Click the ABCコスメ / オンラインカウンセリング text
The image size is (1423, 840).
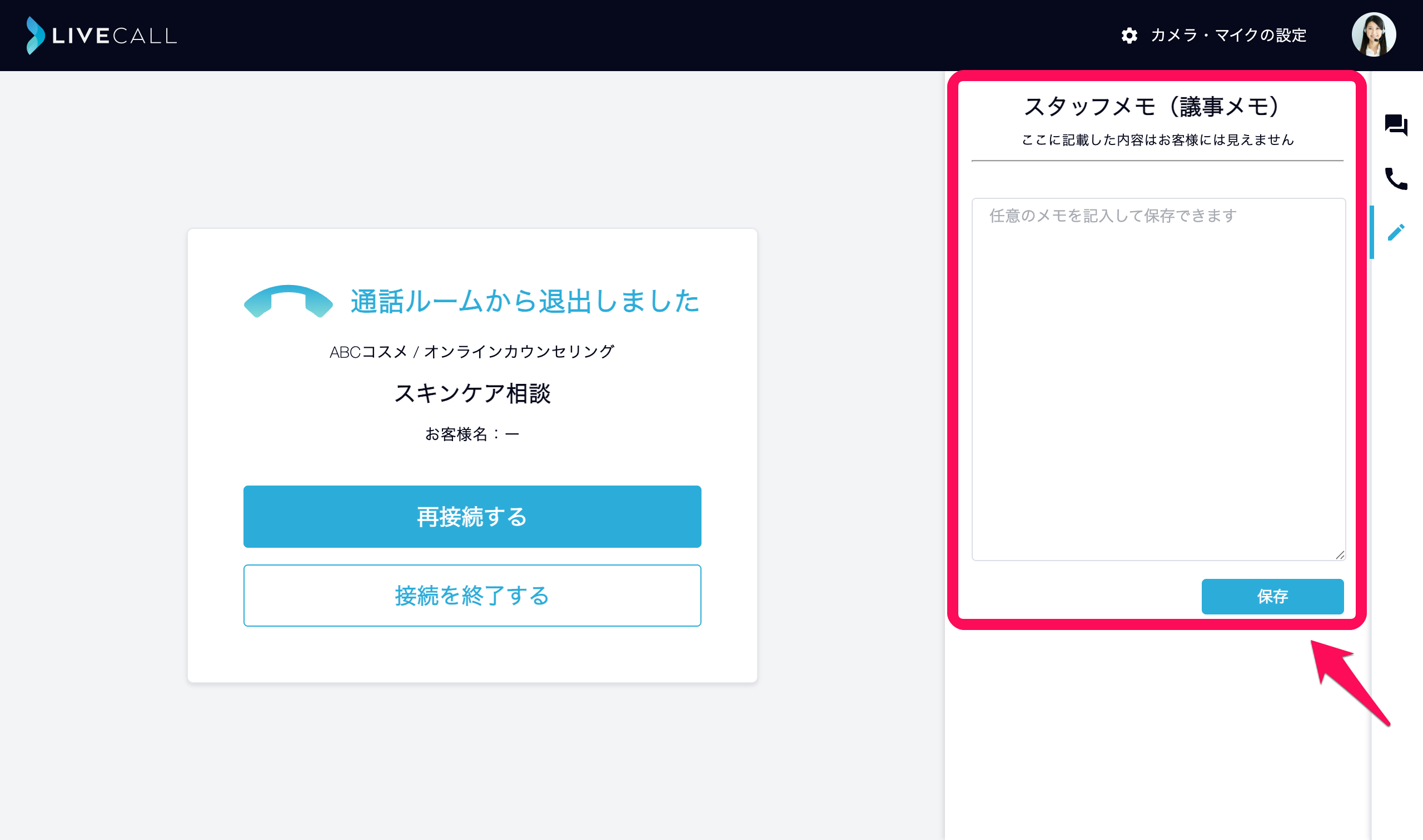click(x=472, y=352)
